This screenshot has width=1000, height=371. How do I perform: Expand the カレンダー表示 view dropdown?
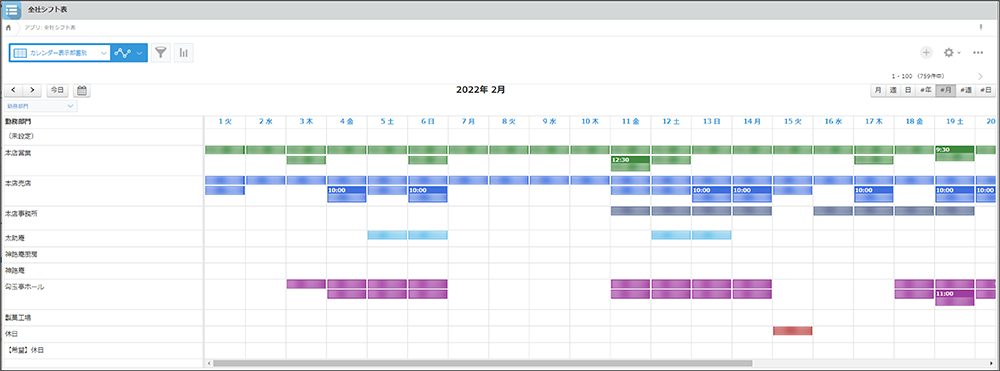(x=59, y=53)
